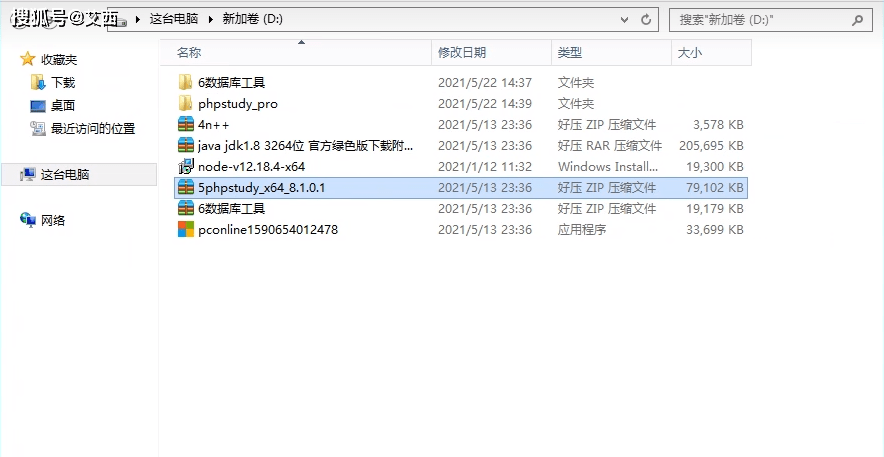Refresh the folder with the reload icon

pos(646,20)
